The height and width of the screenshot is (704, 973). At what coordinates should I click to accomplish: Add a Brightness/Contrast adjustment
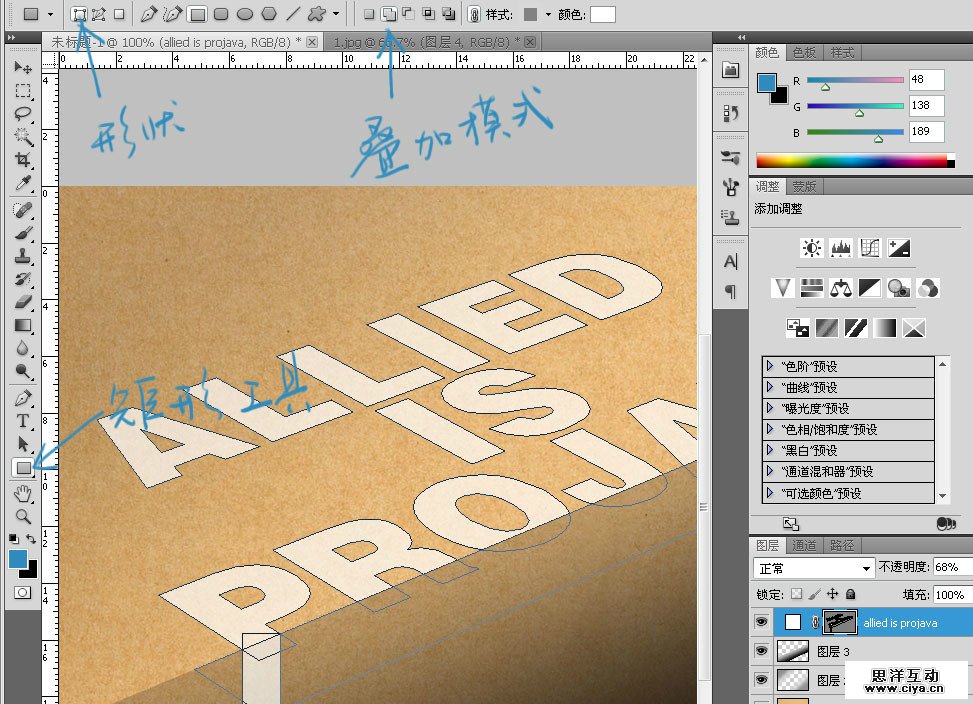click(812, 247)
